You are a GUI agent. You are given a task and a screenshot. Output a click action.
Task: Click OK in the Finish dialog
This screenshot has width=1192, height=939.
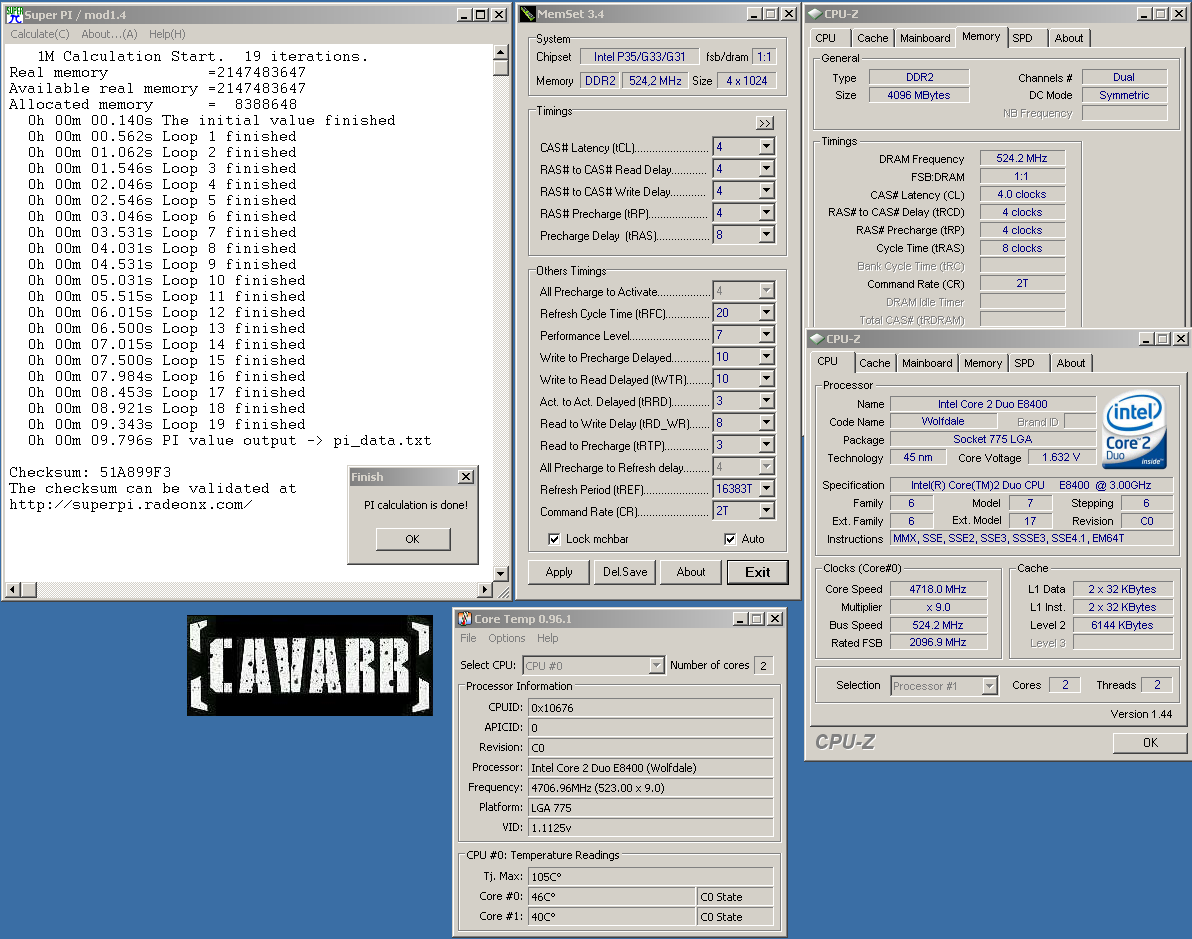tap(413, 539)
